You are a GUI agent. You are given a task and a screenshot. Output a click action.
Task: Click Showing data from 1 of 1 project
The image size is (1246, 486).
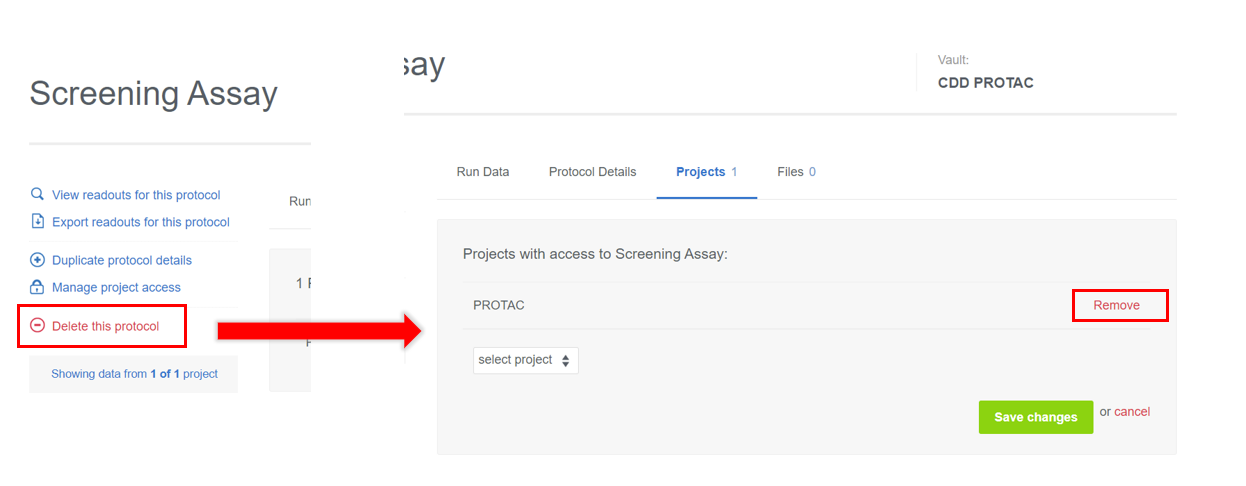point(134,374)
